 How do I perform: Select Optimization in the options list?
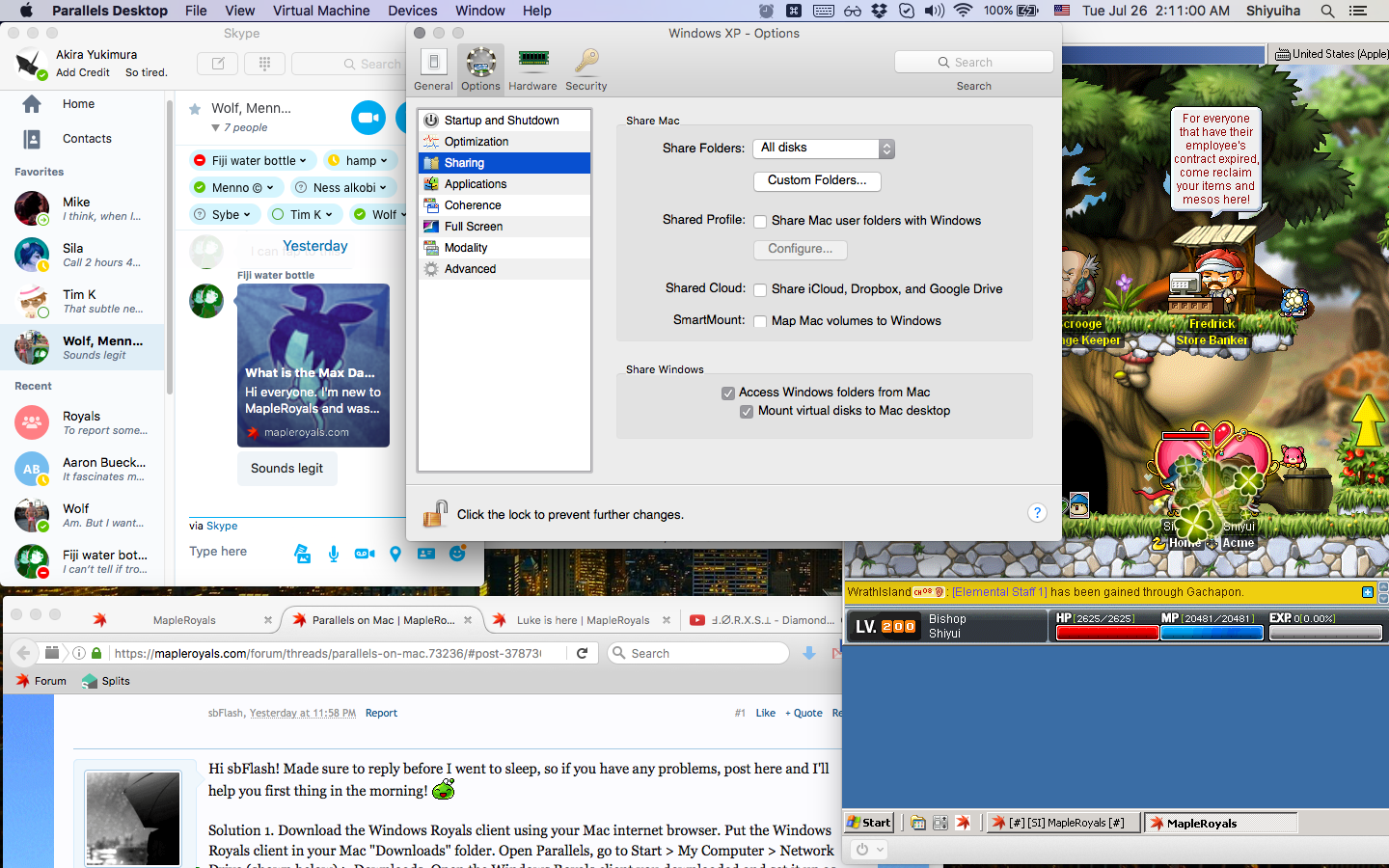click(504, 142)
